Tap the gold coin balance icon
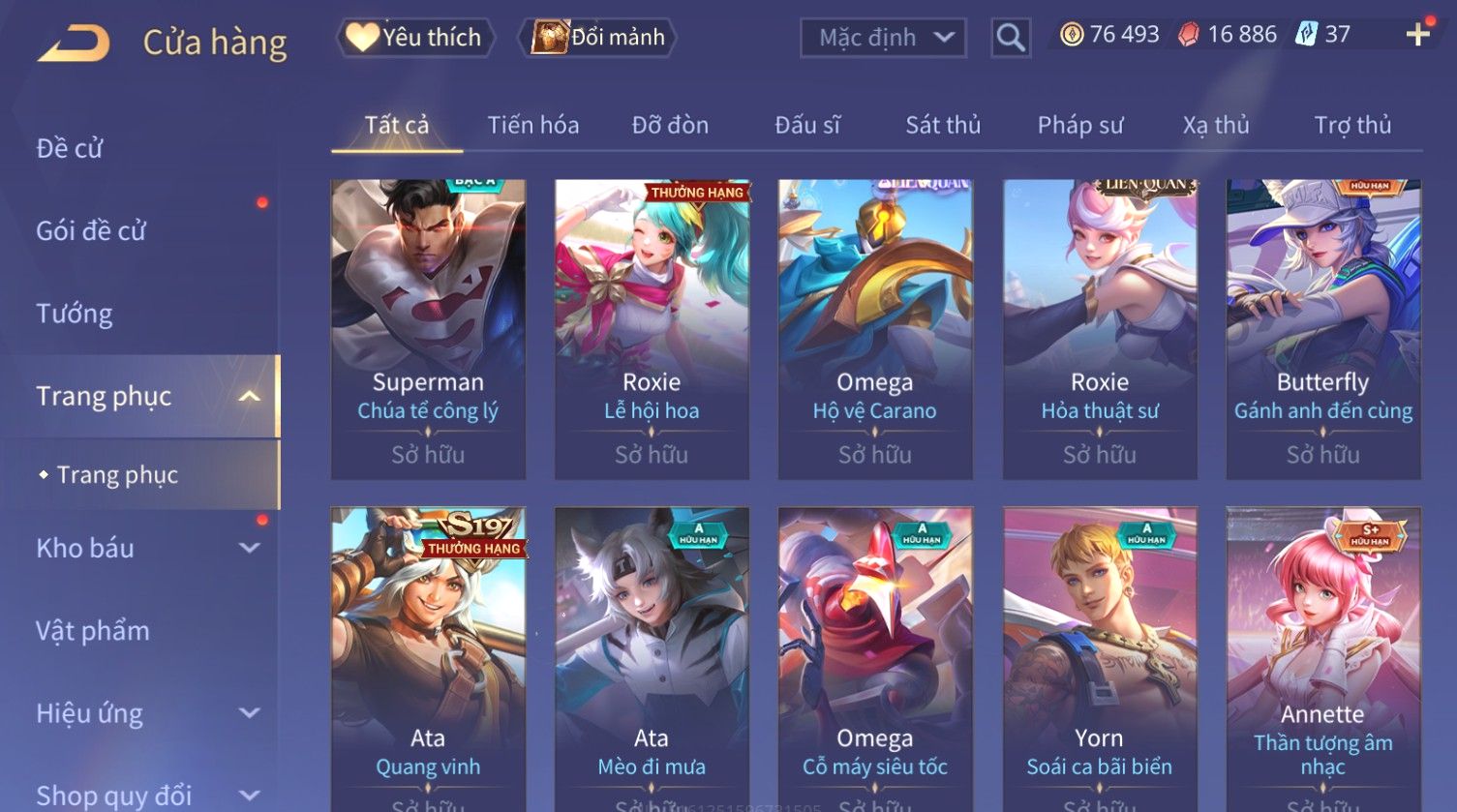 1071,35
